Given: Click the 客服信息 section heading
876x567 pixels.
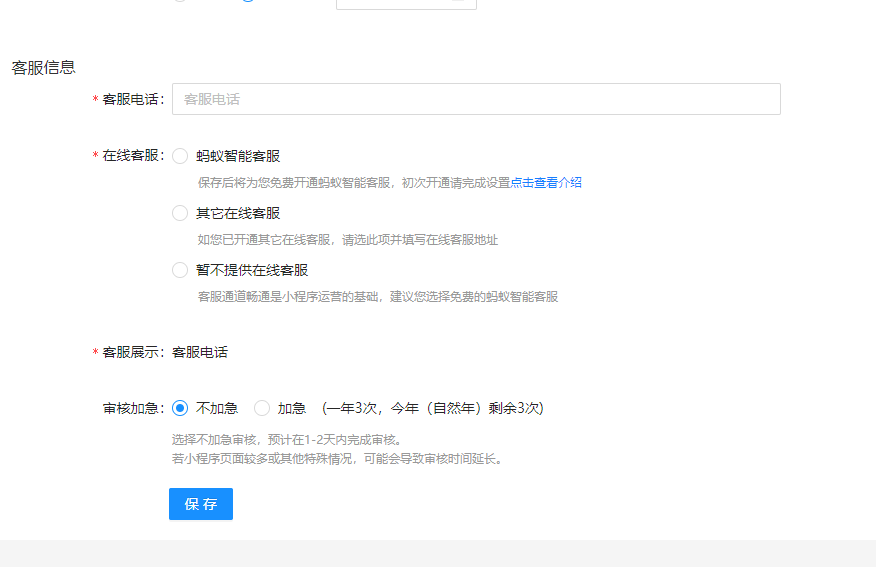Looking at the screenshot, I should pyautogui.click(x=44, y=68).
